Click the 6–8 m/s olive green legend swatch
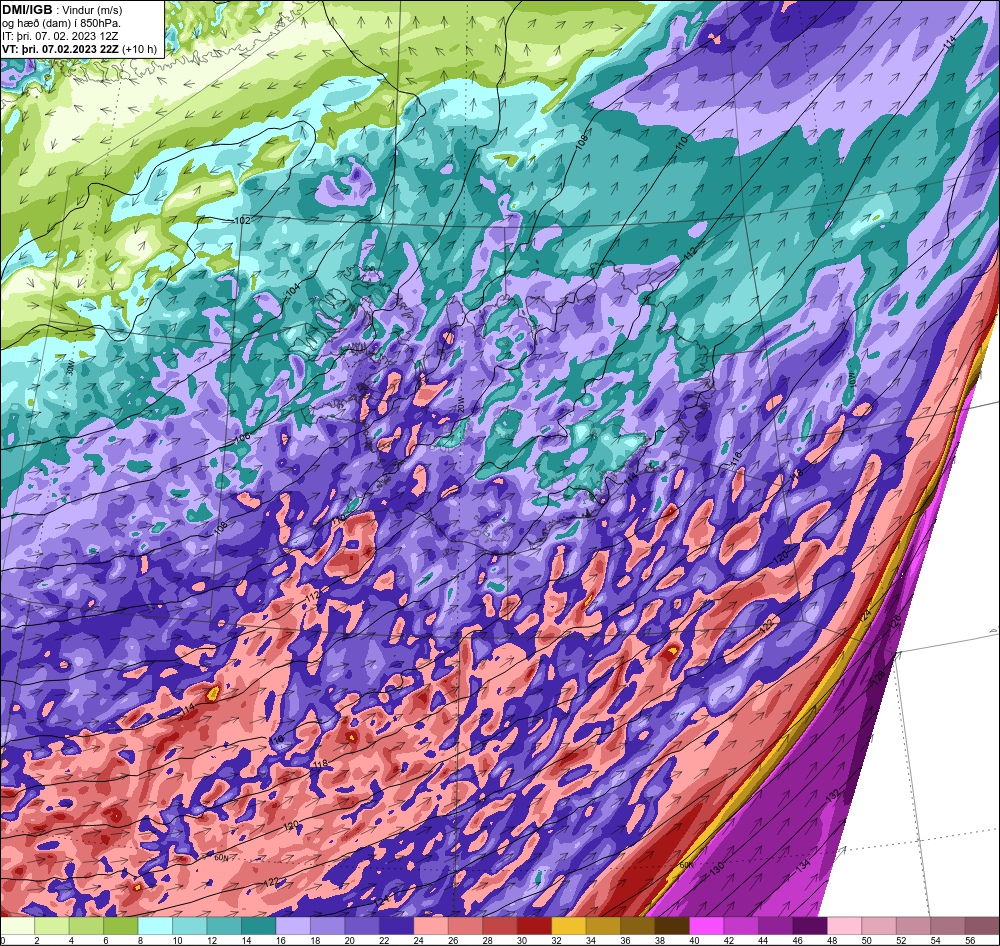Screen dimensions: 1000x946 [x=121, y=926]
